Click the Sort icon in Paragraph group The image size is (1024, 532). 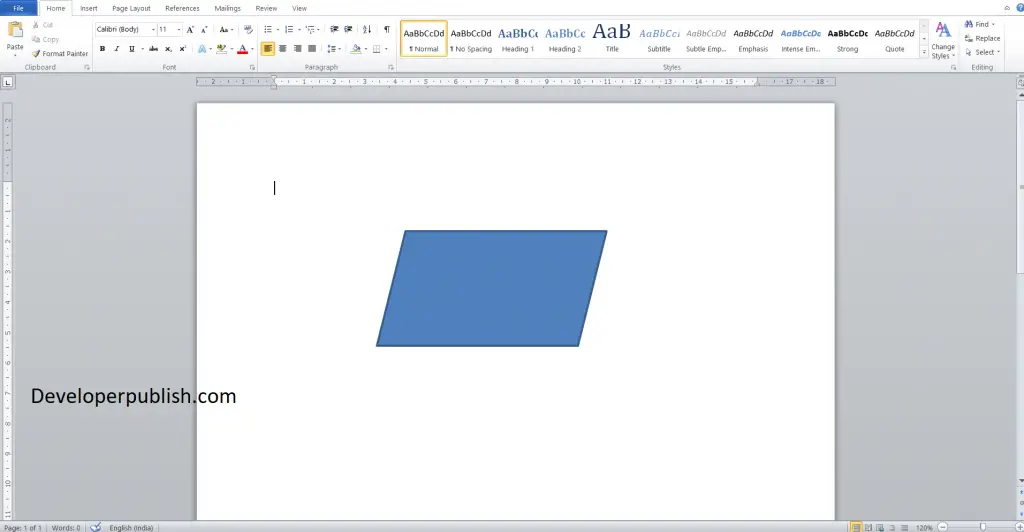(367, 29)
